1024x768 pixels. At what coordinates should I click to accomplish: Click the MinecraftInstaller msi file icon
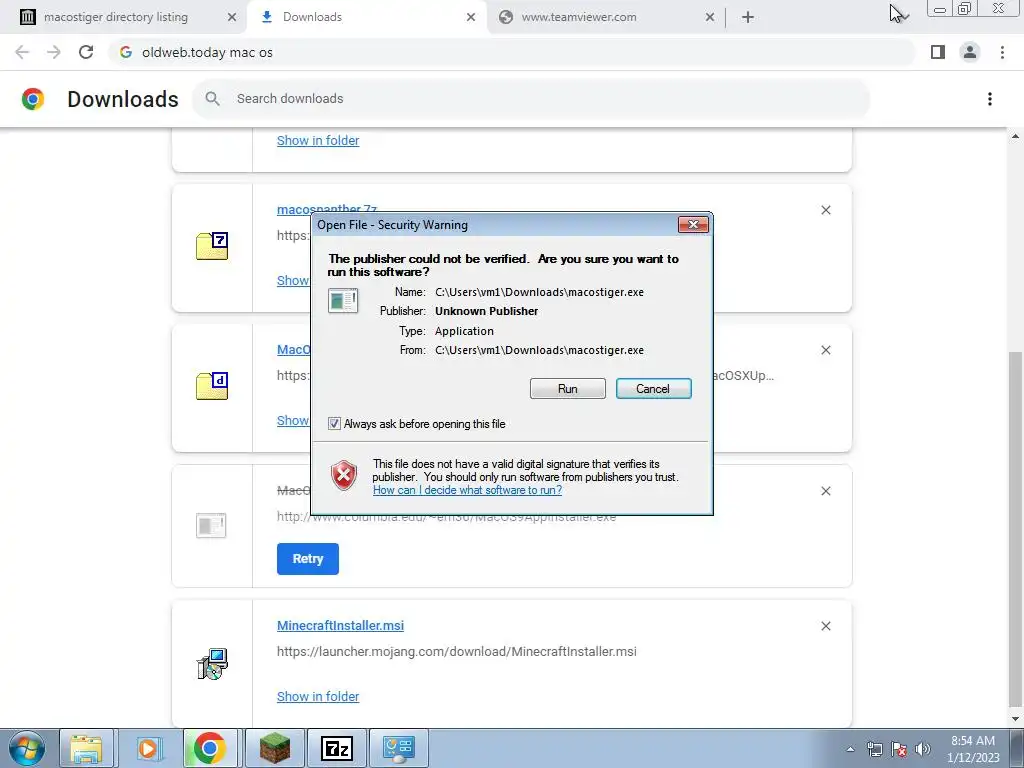pyautogui.click(x=212, y=664)
